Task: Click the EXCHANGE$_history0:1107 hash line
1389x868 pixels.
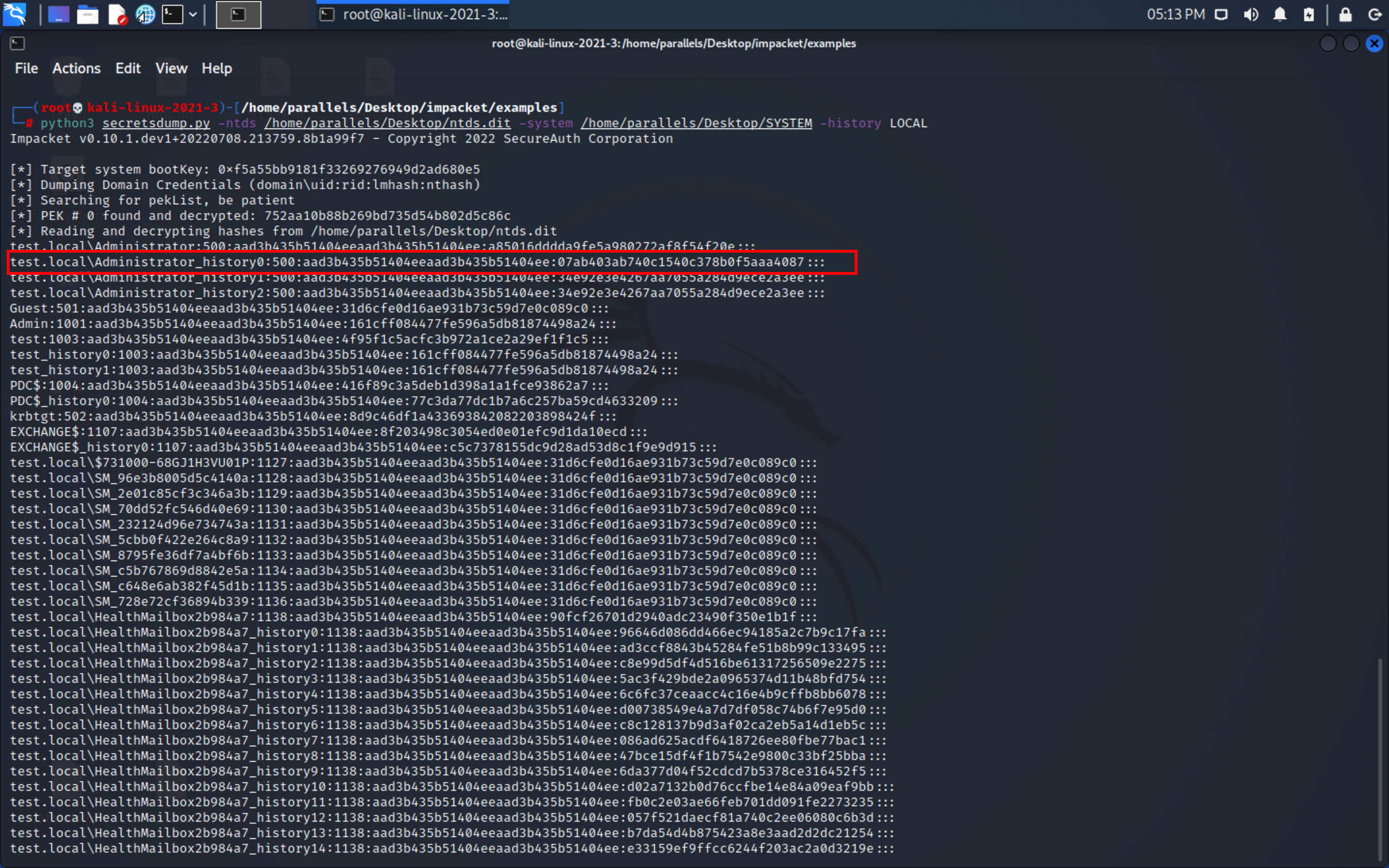Action: (363, 447)
